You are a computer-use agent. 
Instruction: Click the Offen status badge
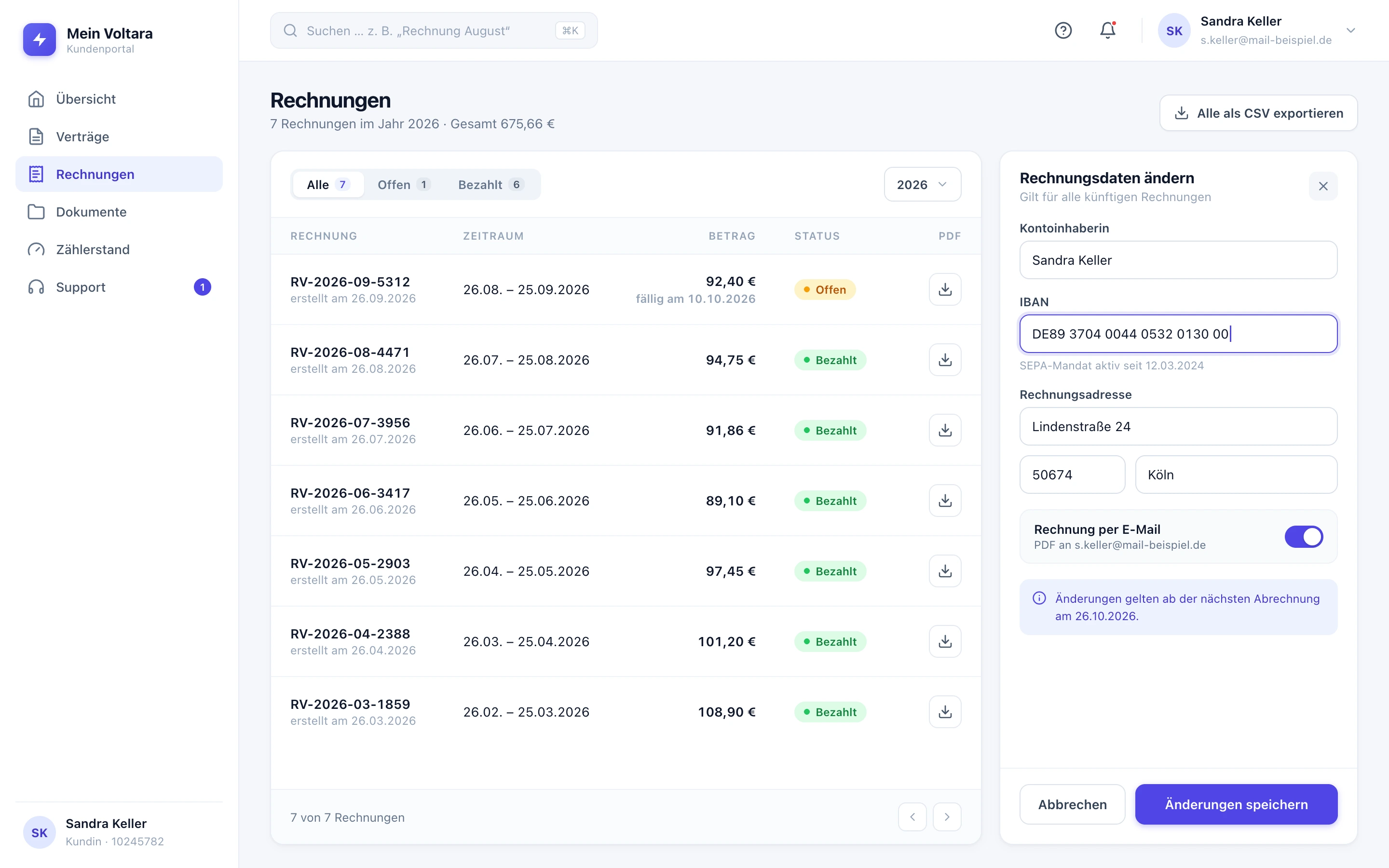point(825,289)
